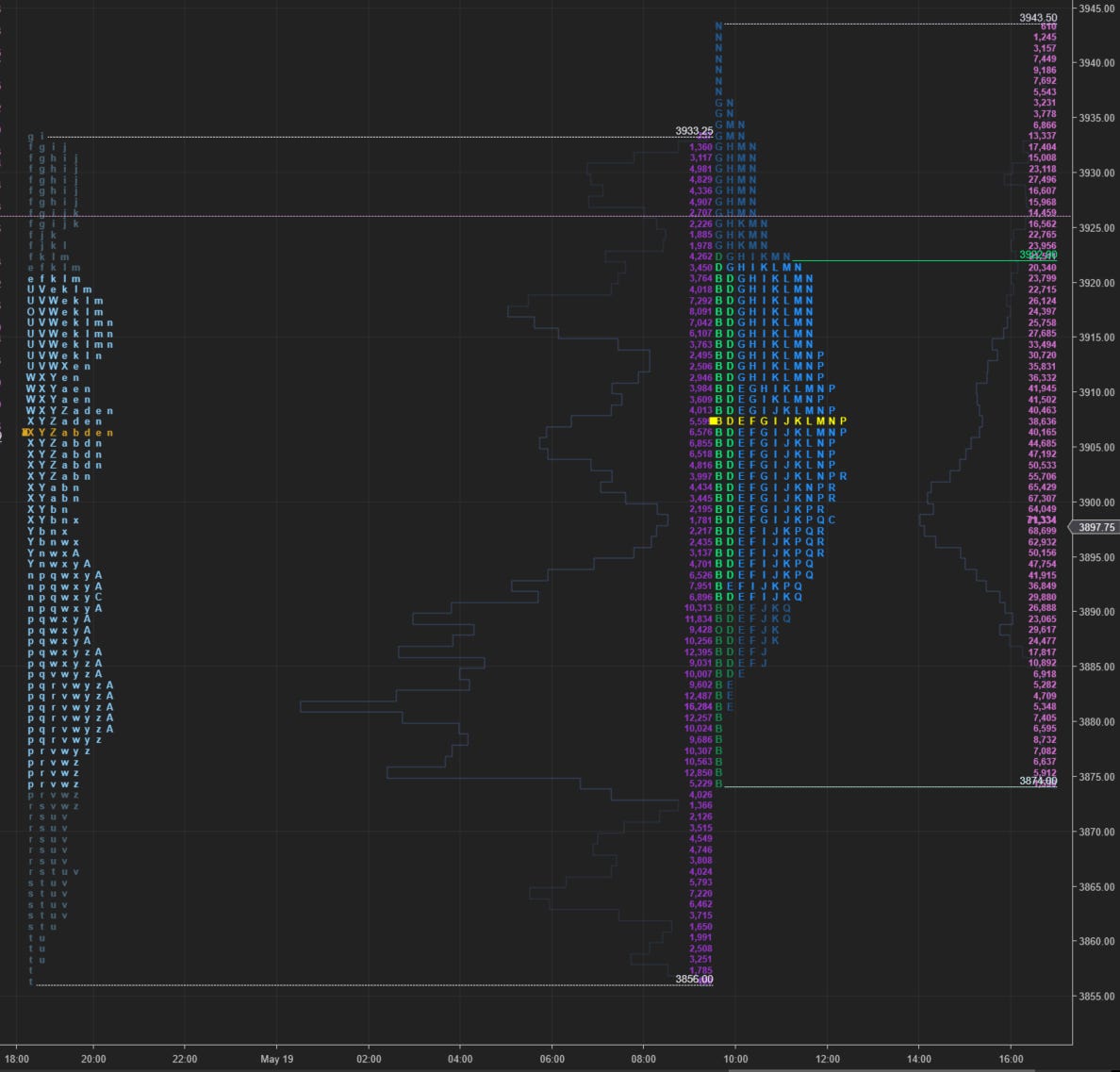Click the 3945.00 price axis label
Screen dimensions: 1120x1072
[x=1096, y=8]
